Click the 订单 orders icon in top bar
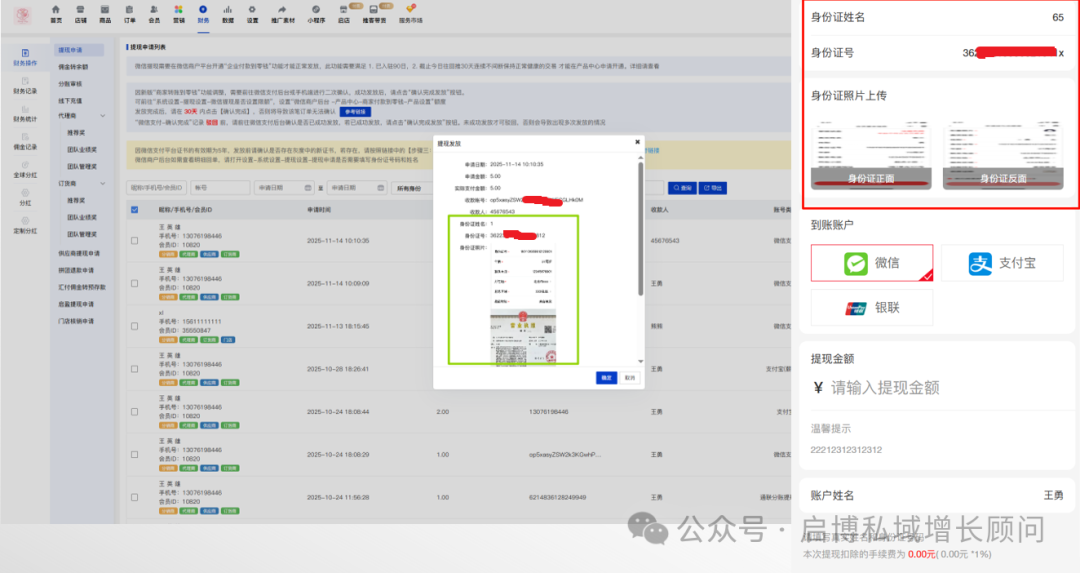Image resolution: width=1080 pixels, height=573 pixels. 130,13
